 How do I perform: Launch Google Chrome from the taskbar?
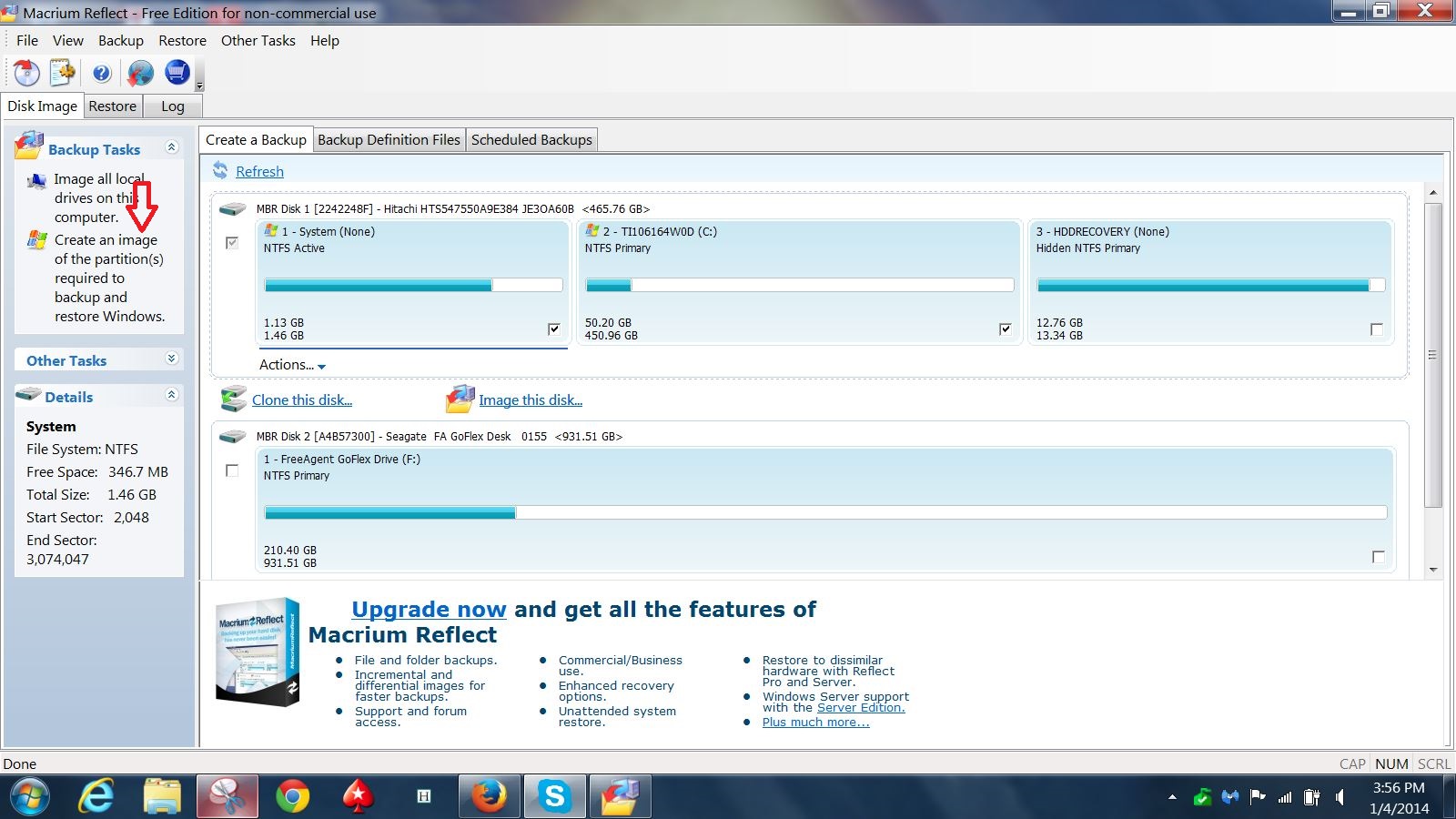tap(293, 797)
